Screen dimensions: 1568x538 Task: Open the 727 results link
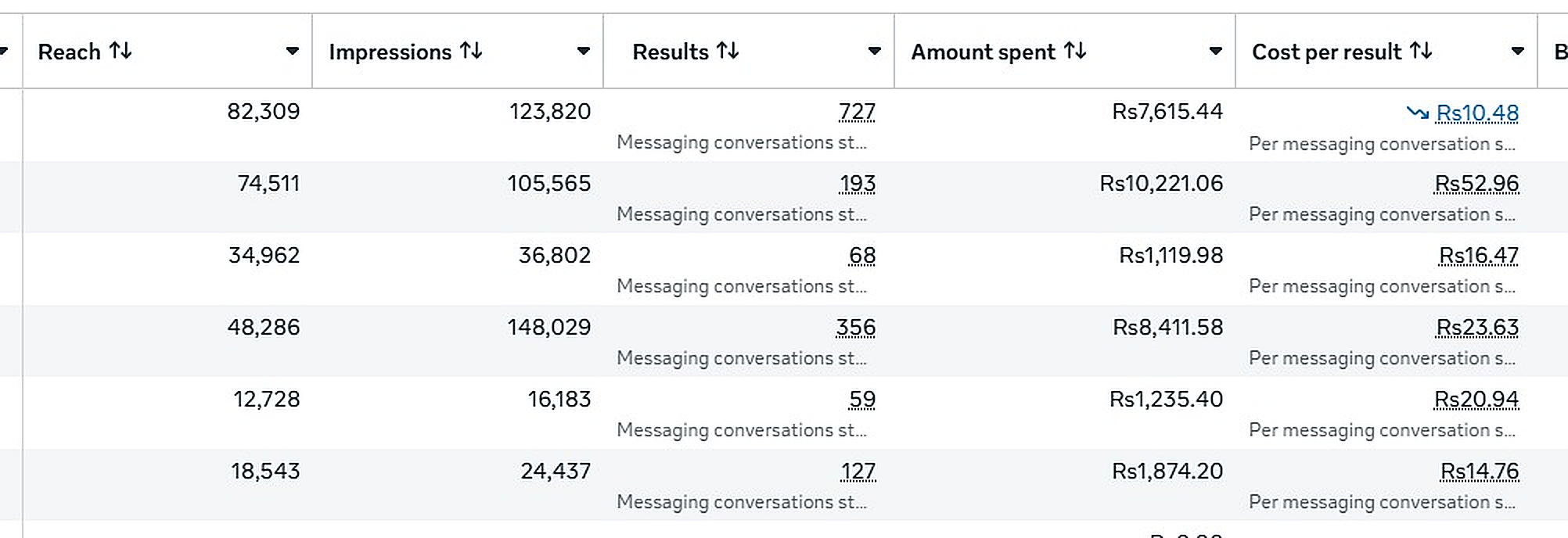(857, 112)
